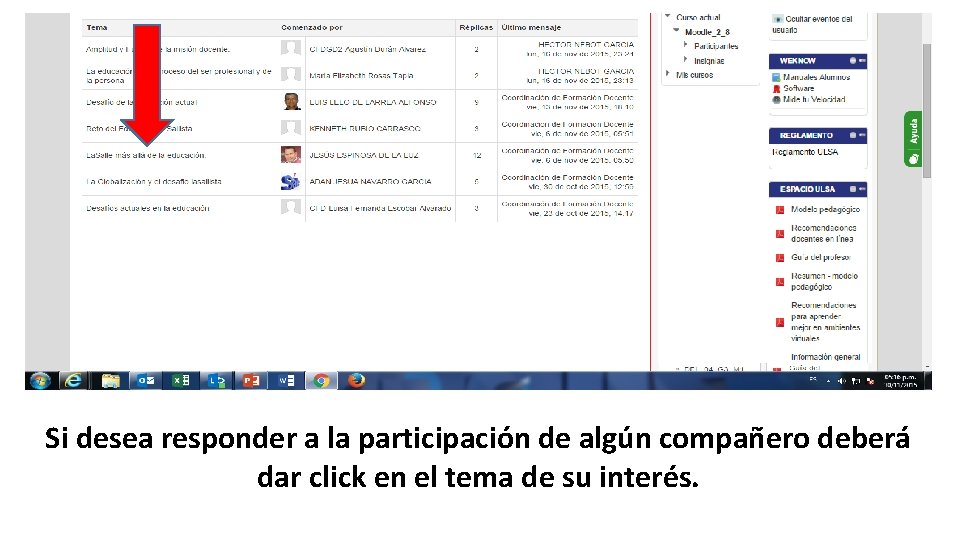Click Jesús Espinosa de la Luz's profile photo
The width and height of the screenshot is (960, 540).
(291, 154)
